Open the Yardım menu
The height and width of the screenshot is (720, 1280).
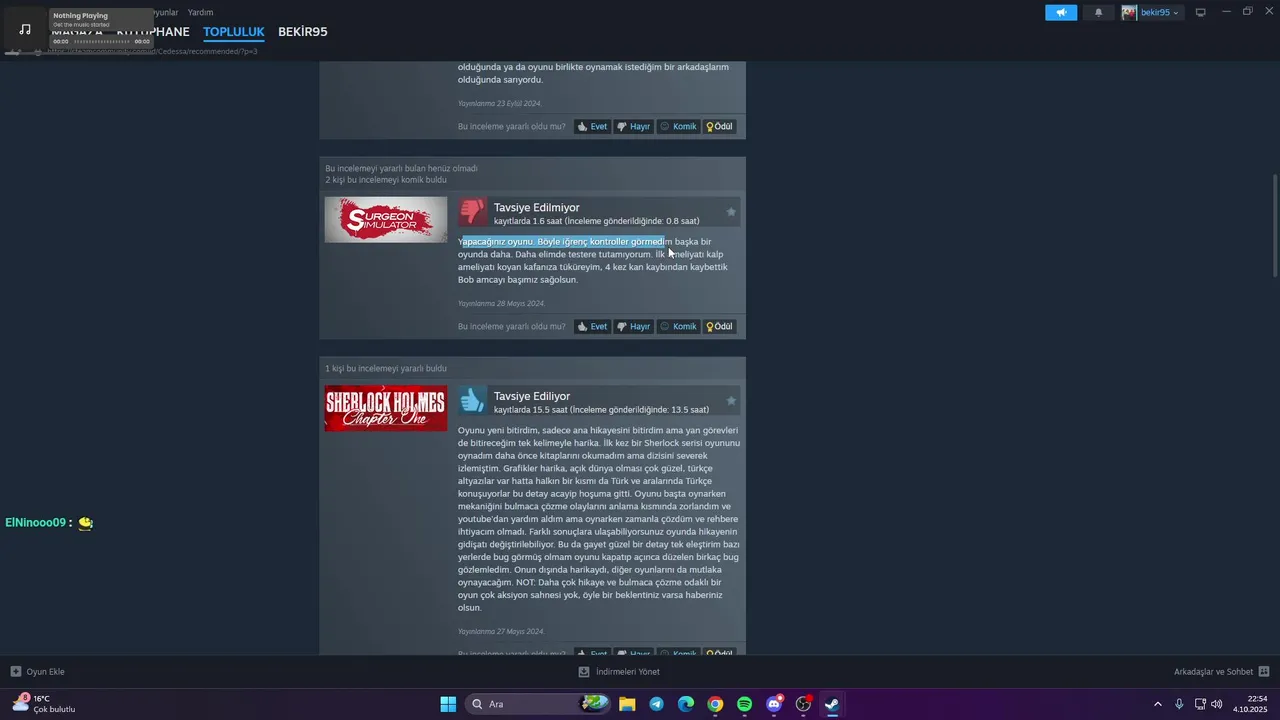[x=201, y=13]
